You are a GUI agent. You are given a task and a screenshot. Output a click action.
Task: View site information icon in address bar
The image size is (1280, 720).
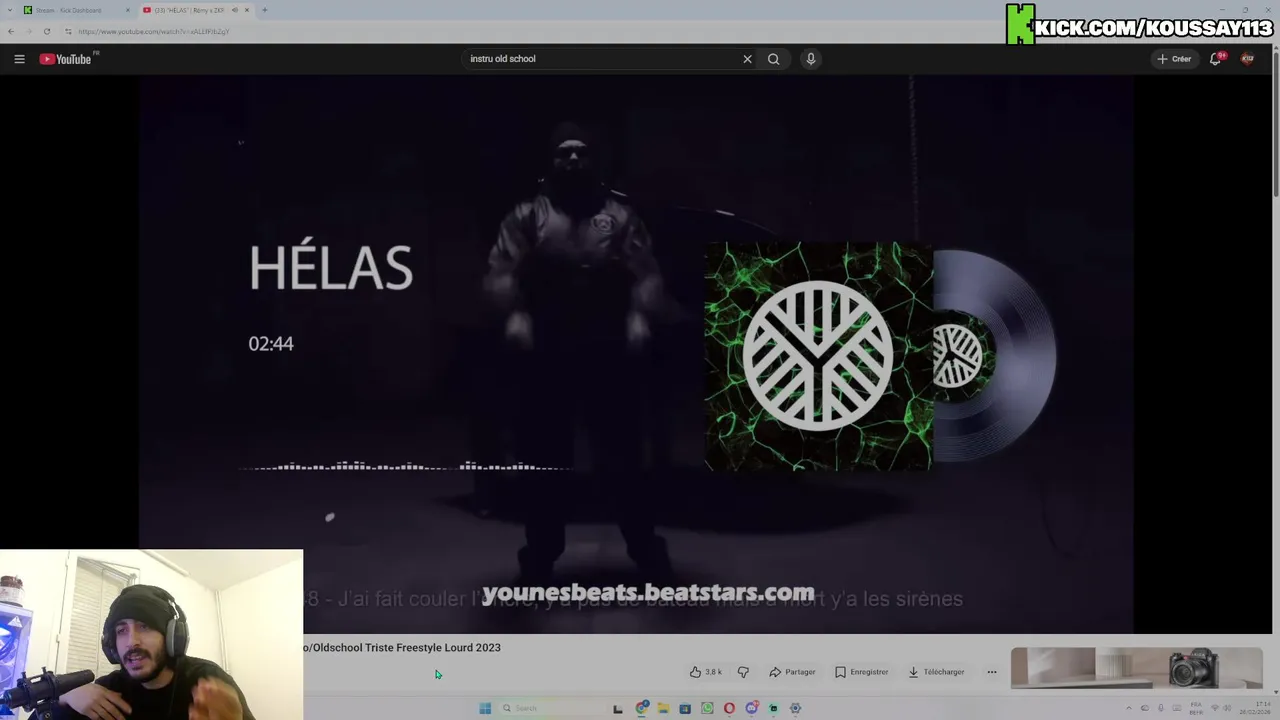(68, 31)
